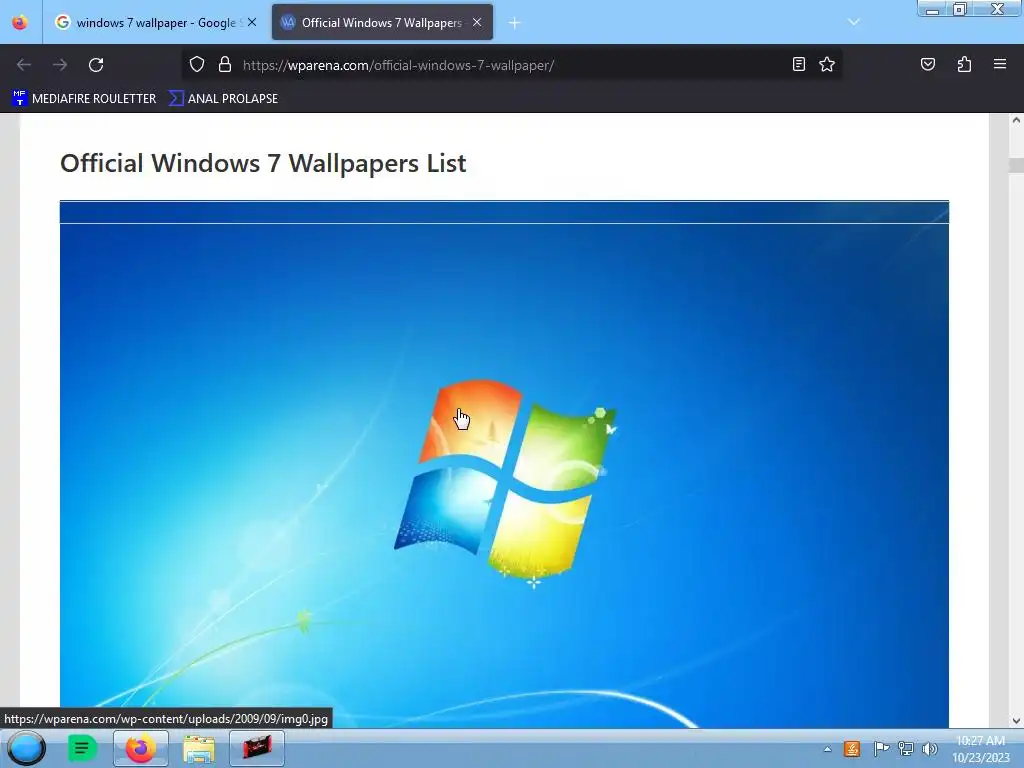Toggle reader view for this page
The height and width of the screenshot is (768, 1024).
click(x=798, y=65)
